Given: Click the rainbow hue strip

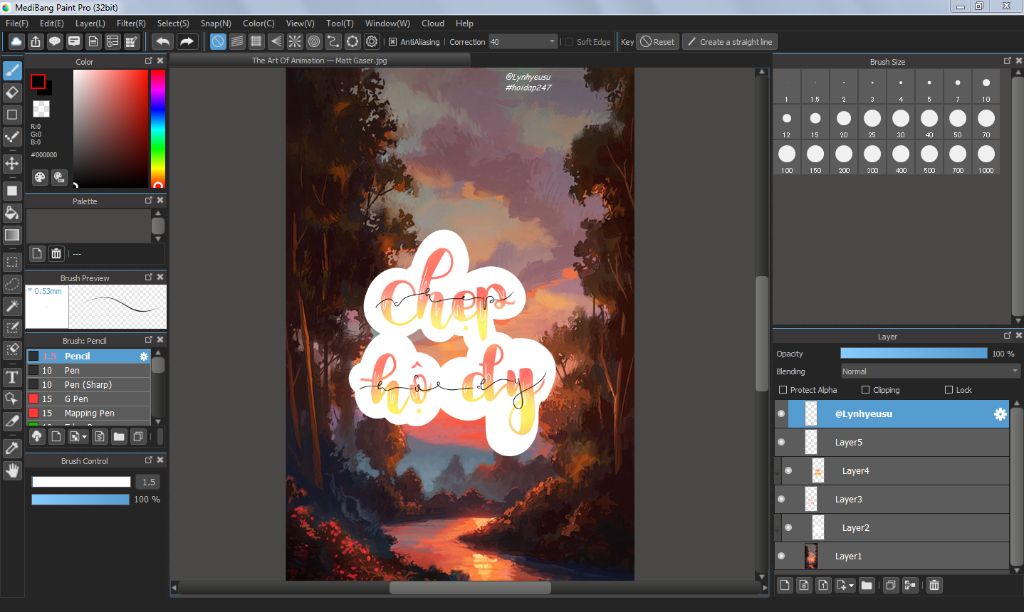Looking at the screenshot, I should (157, 129).
